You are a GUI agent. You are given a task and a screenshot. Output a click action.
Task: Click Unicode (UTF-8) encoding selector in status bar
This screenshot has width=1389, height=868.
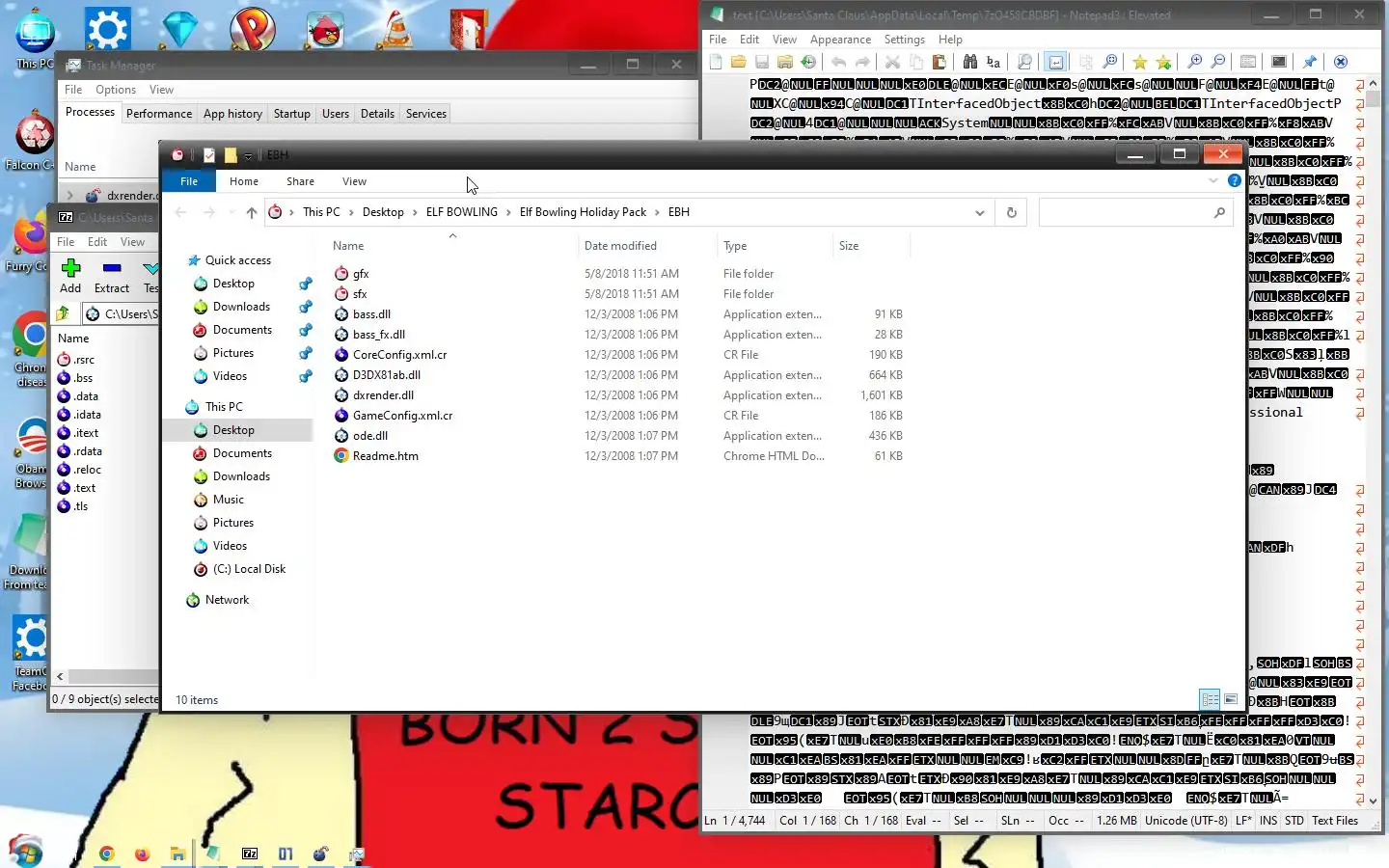tap(1185, 821)
